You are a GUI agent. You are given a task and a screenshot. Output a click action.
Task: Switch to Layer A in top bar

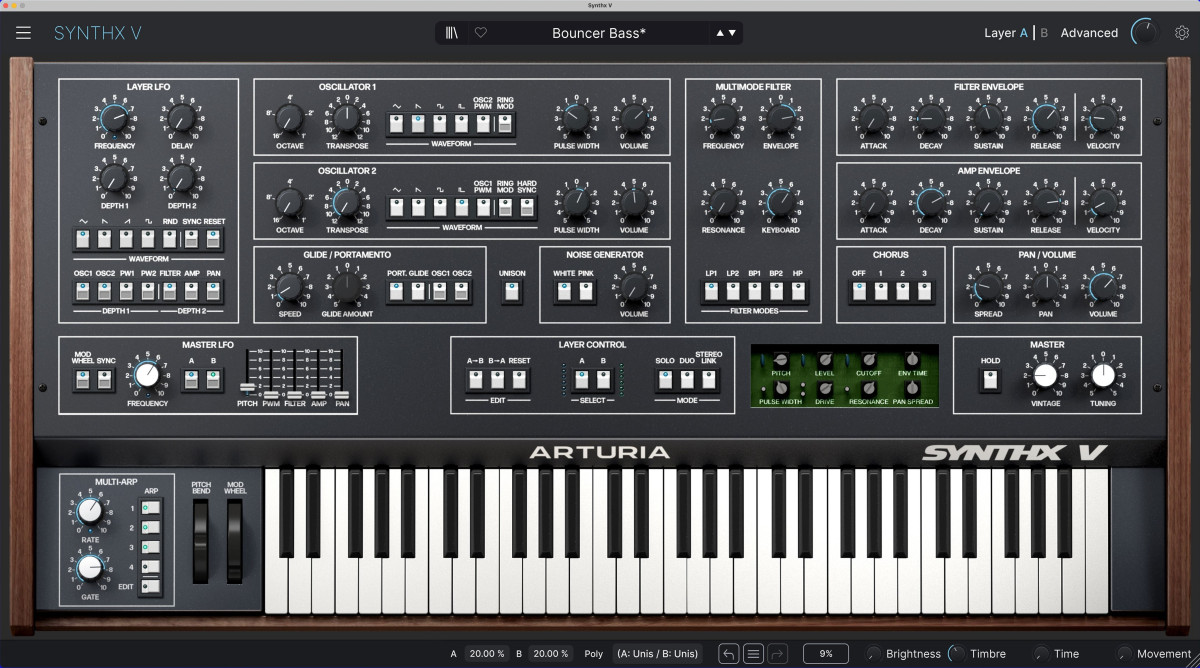point(1023,33)
